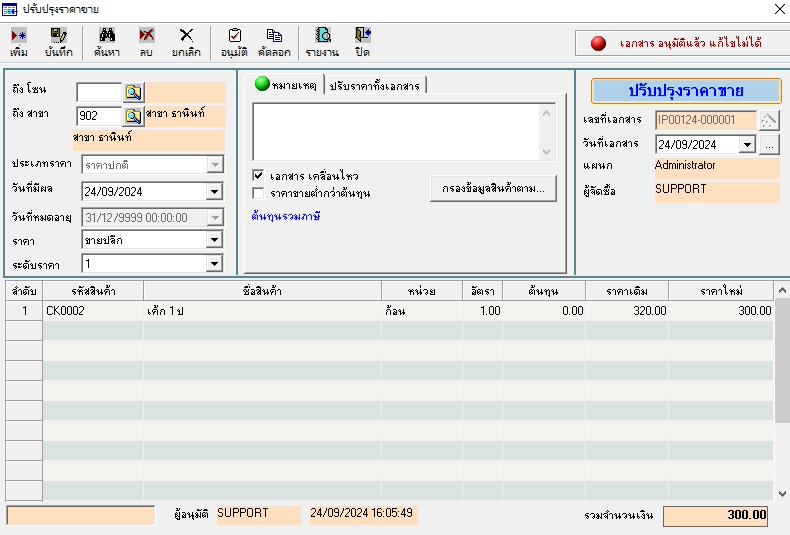Open the รายงาน (Report) toolbar icon
The width and height of the screenshot is (790, 535).
point(321,40)
